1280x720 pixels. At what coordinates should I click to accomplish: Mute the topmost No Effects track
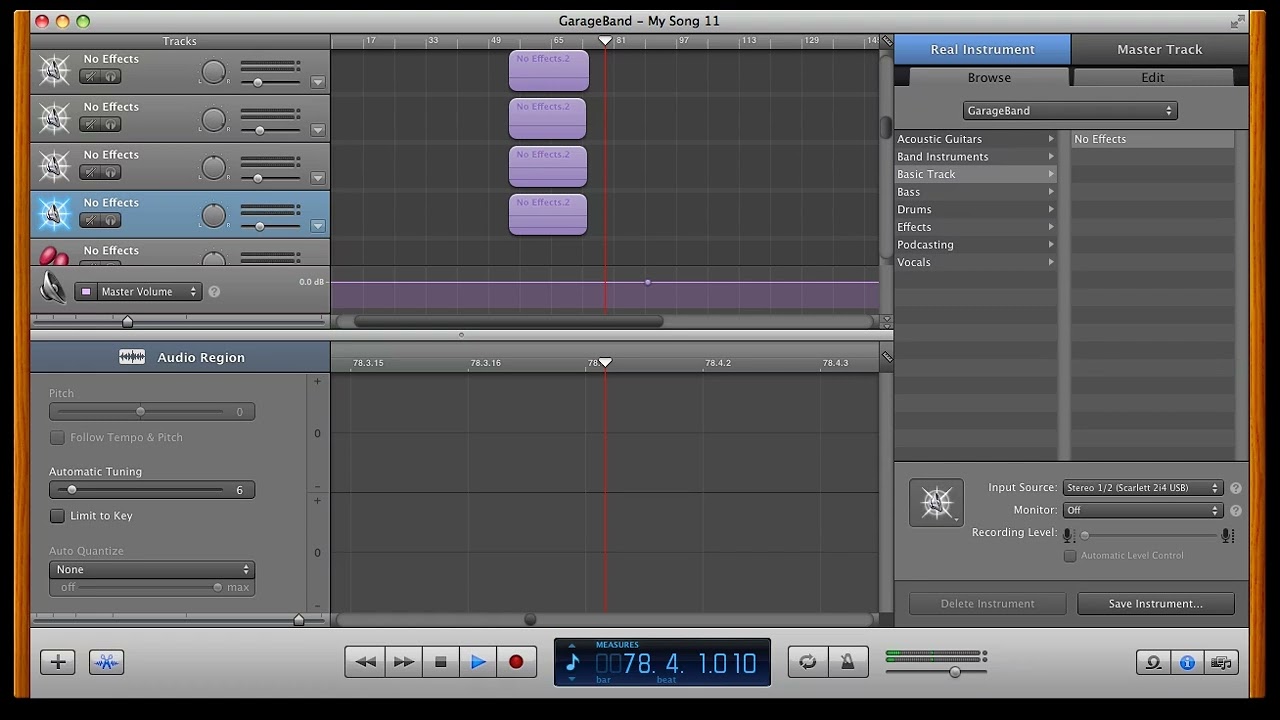[x=90, y=76]
